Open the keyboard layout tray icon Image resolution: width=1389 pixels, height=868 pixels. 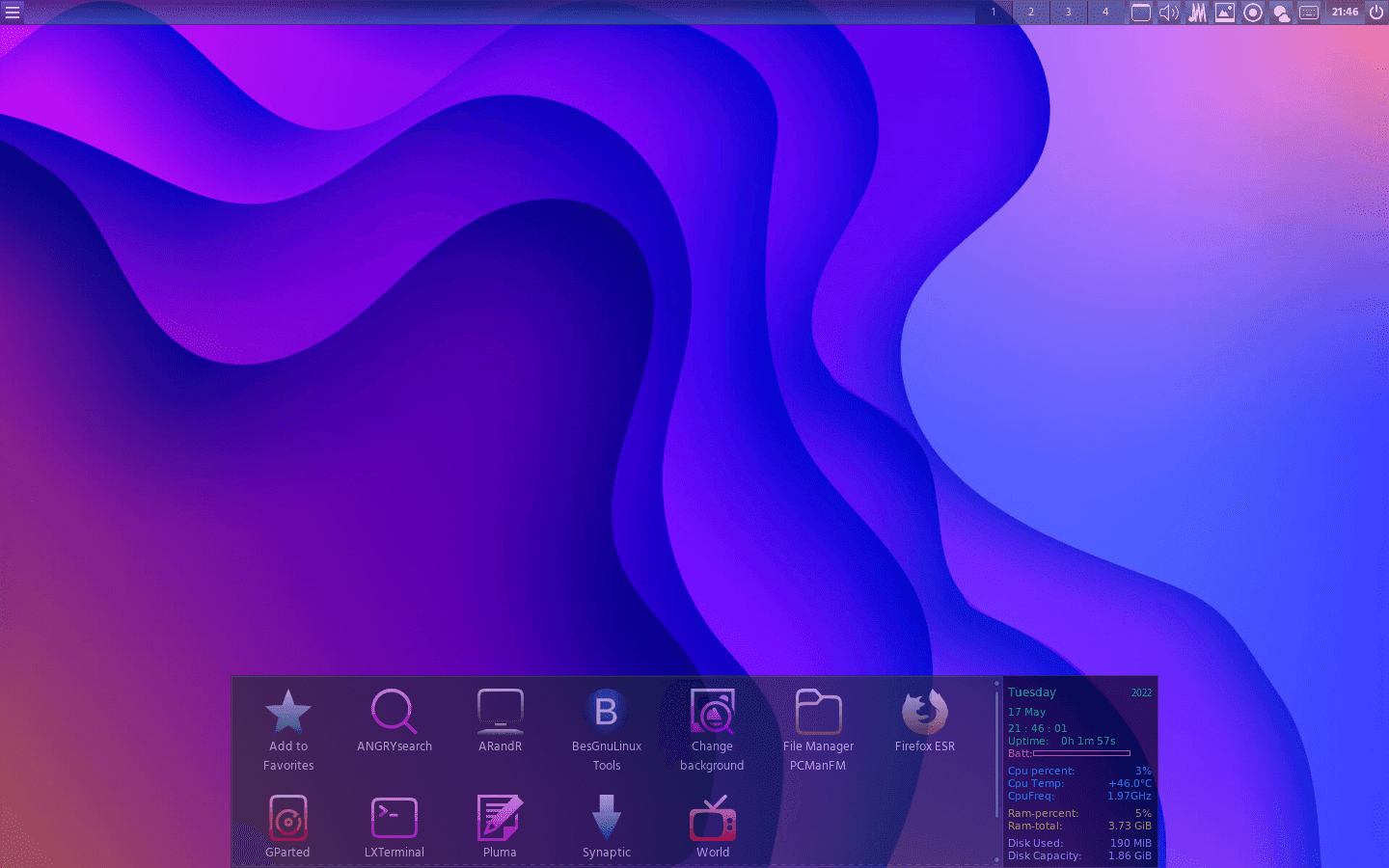[1309, 12]
